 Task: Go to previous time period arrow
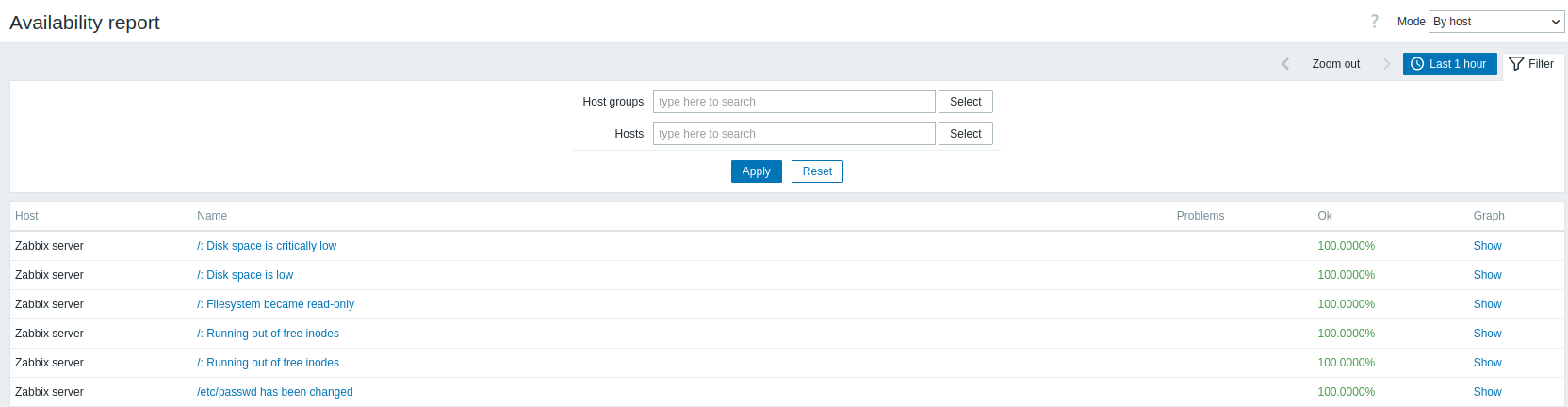pos(1285,64)
